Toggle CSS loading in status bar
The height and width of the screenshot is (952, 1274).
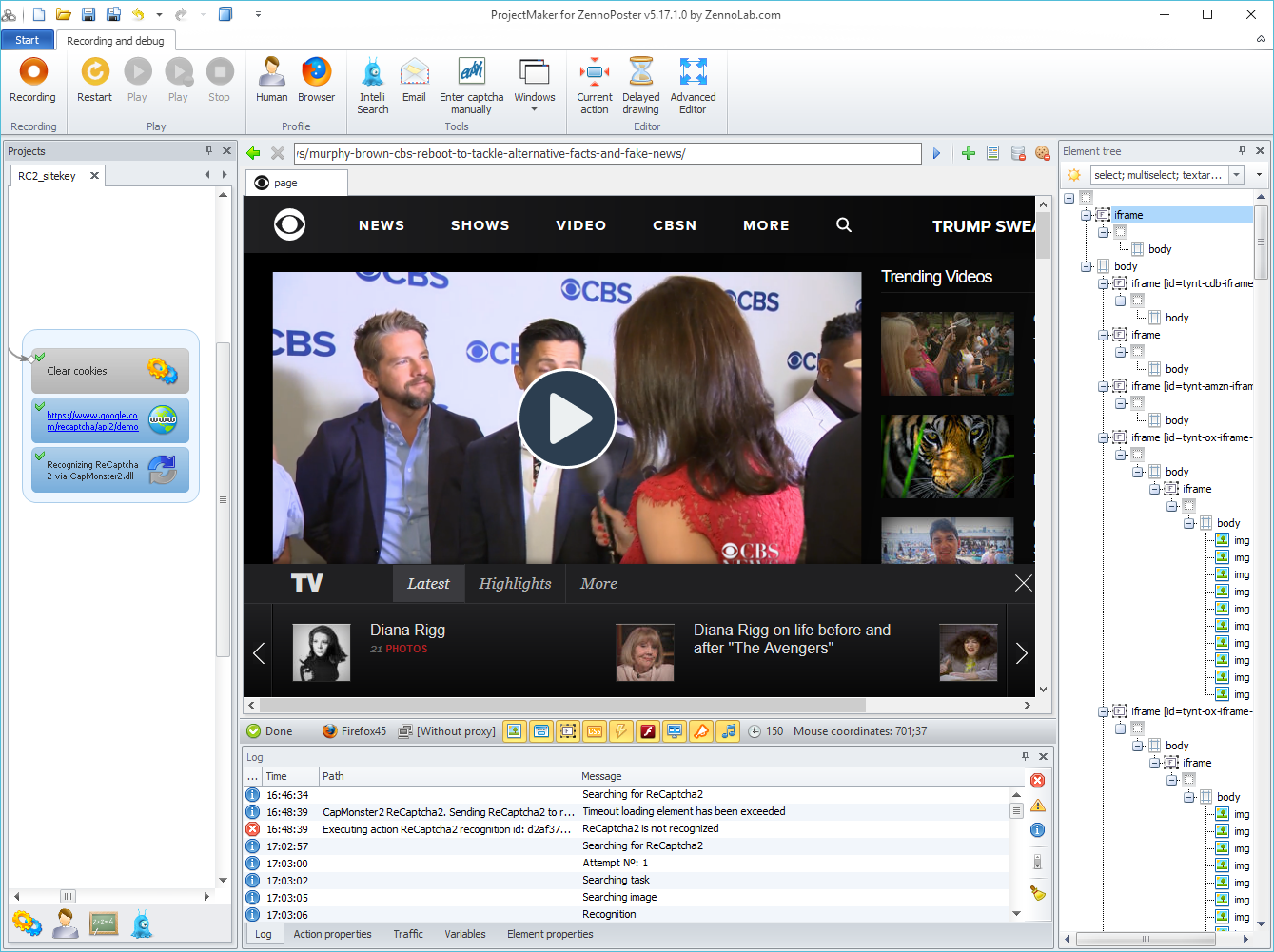(x=594, y=731)
